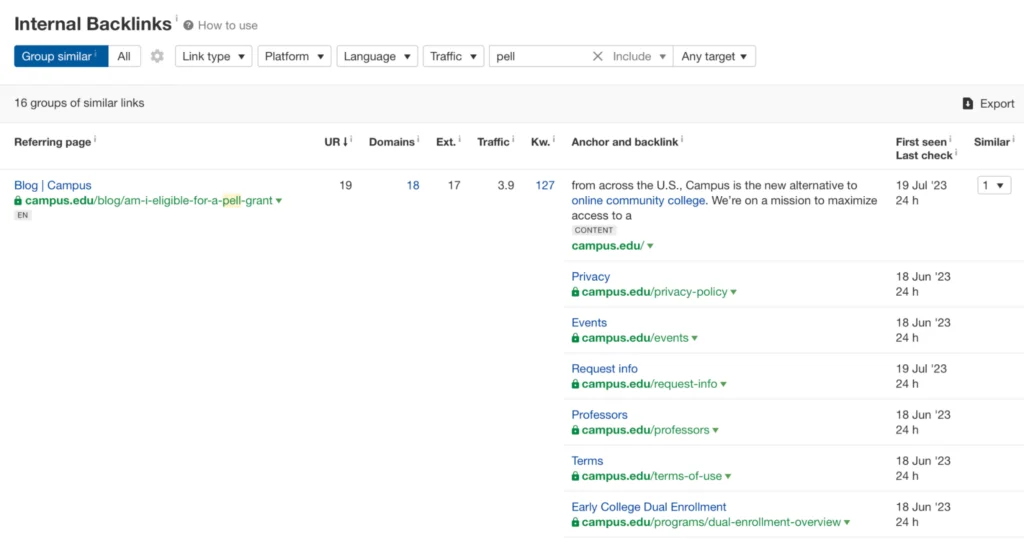Open the Traffic filter dropdown
Image resolution: width=1024 pixels, height=539 pixels.
click(x=453, y=56)
